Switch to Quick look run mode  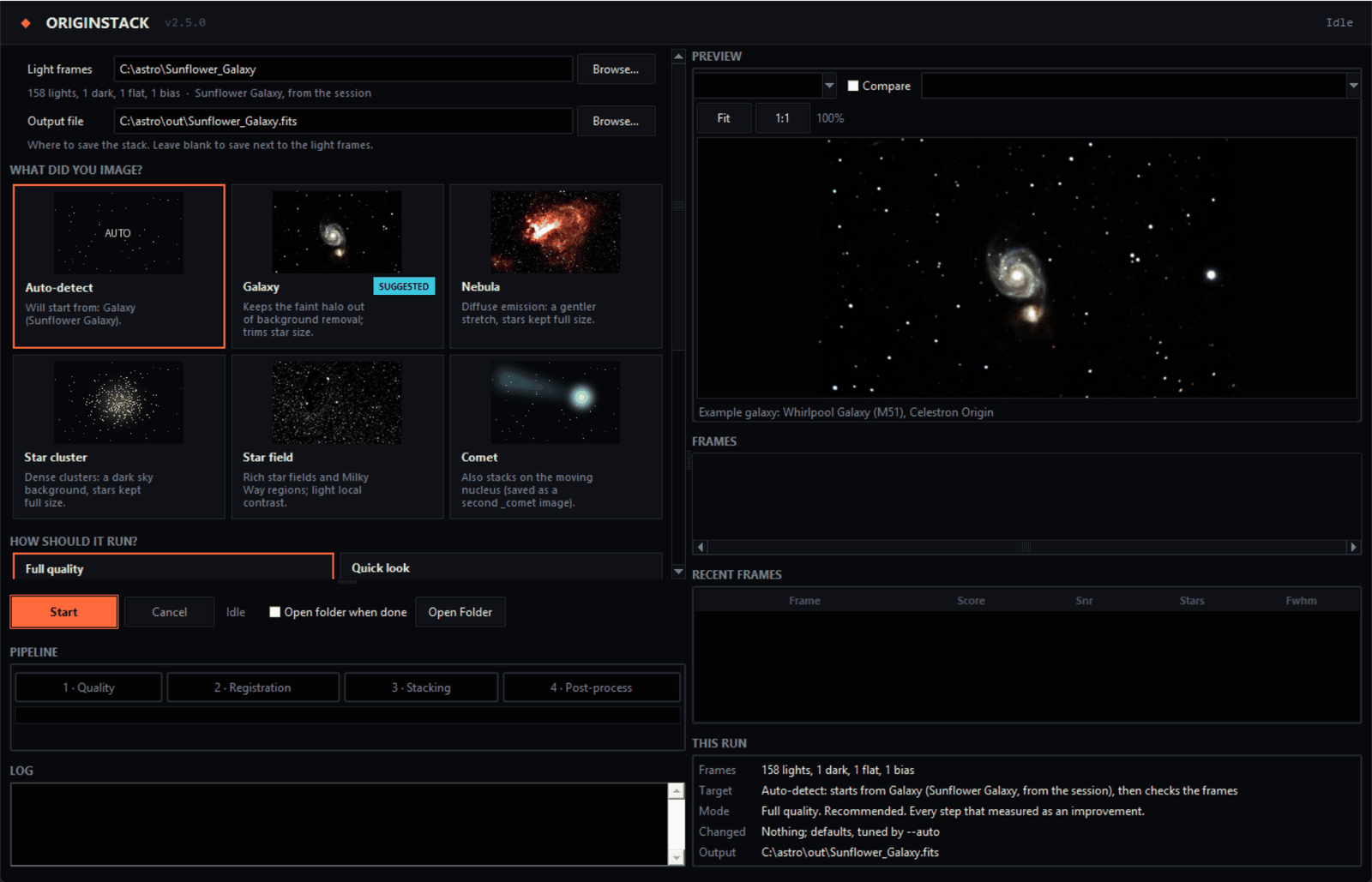point(501,567)
